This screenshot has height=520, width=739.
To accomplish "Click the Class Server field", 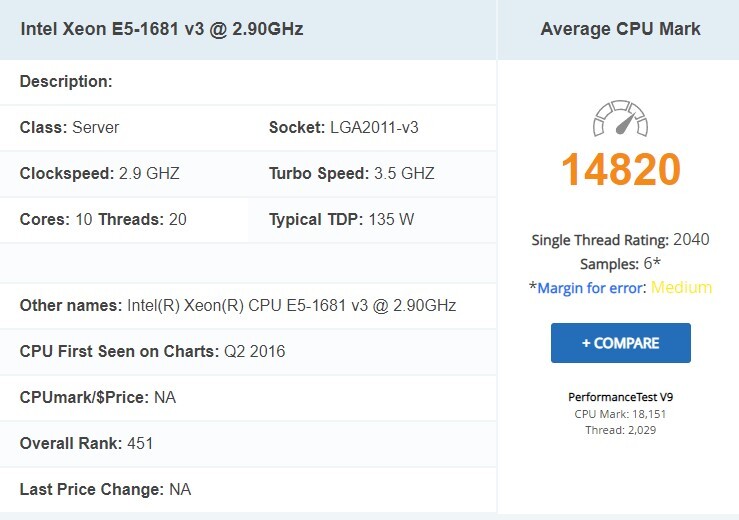I will click(x=70, y=128).
